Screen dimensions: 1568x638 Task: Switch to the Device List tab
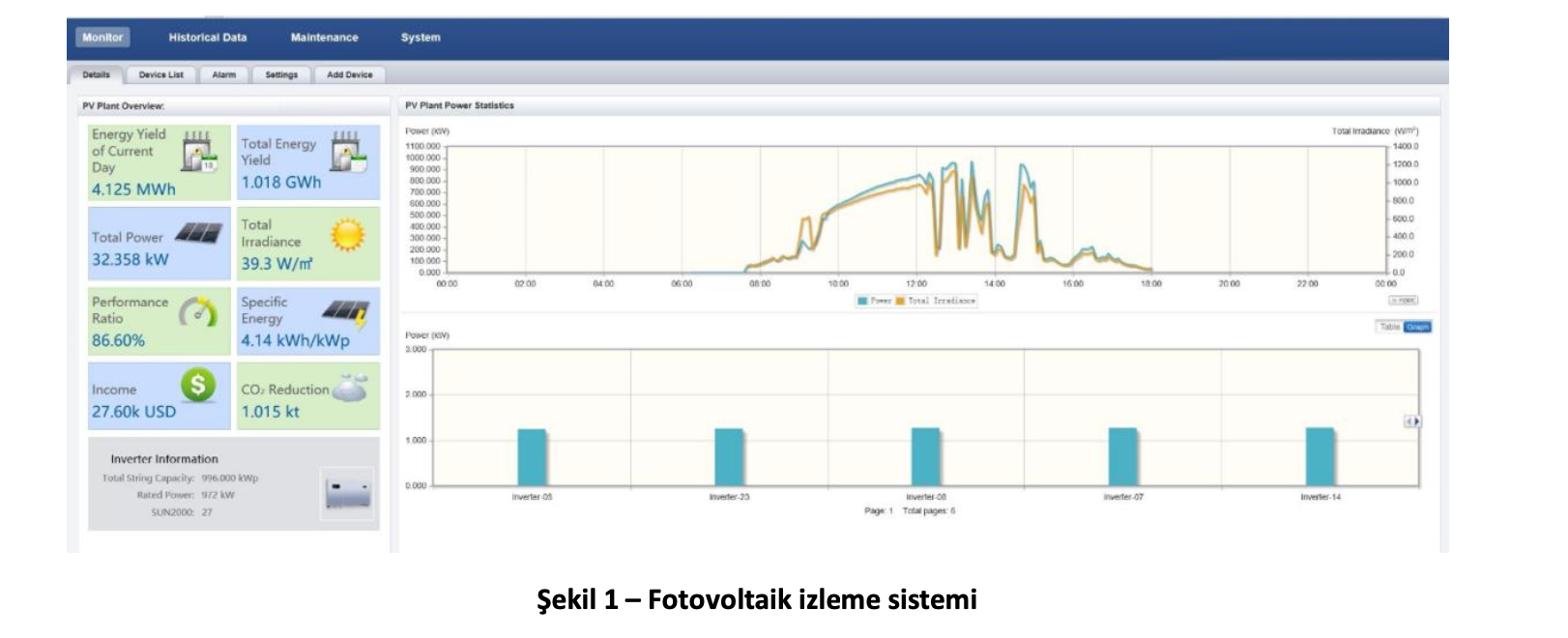160,74
